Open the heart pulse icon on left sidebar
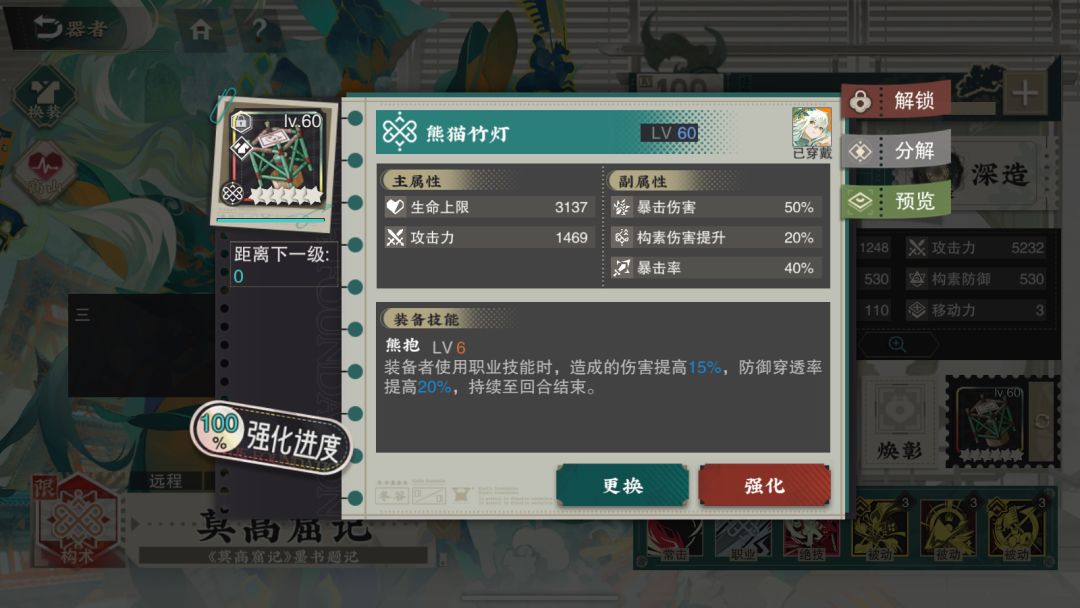 coord(45,172)
